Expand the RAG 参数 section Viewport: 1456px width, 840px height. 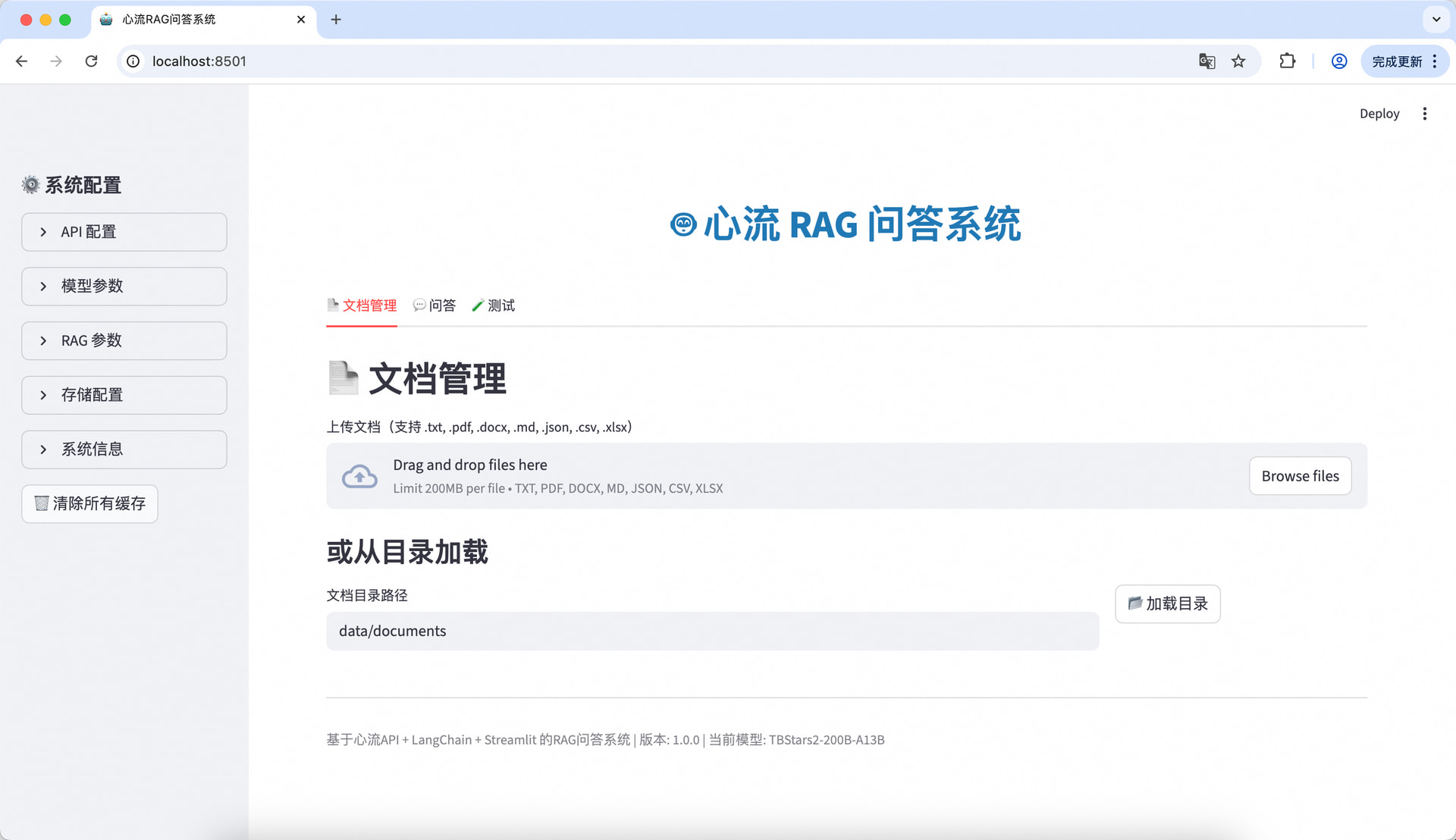click(124, 341)
